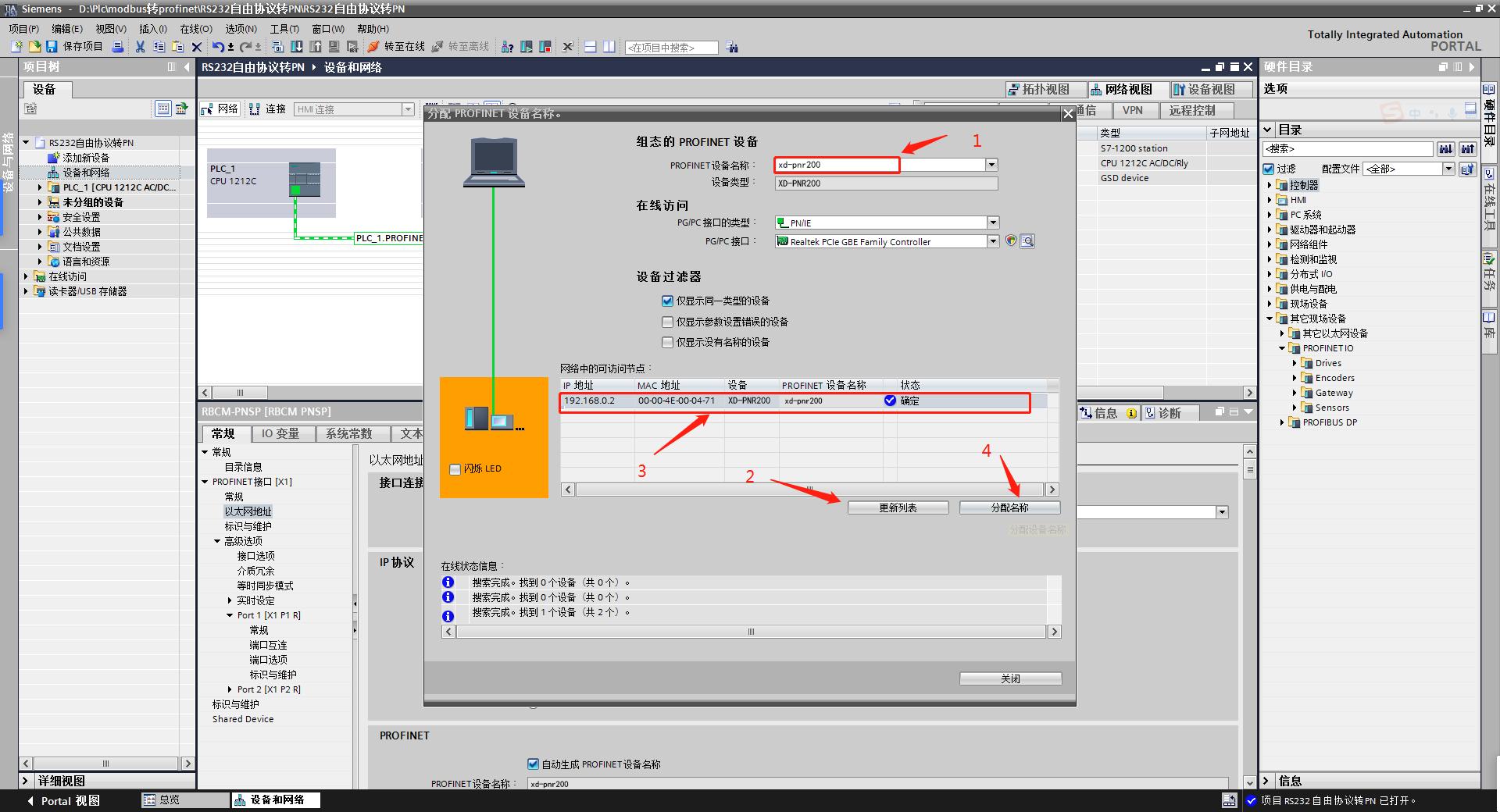
Task: Click the project tree details view icon
Action: 162,109
